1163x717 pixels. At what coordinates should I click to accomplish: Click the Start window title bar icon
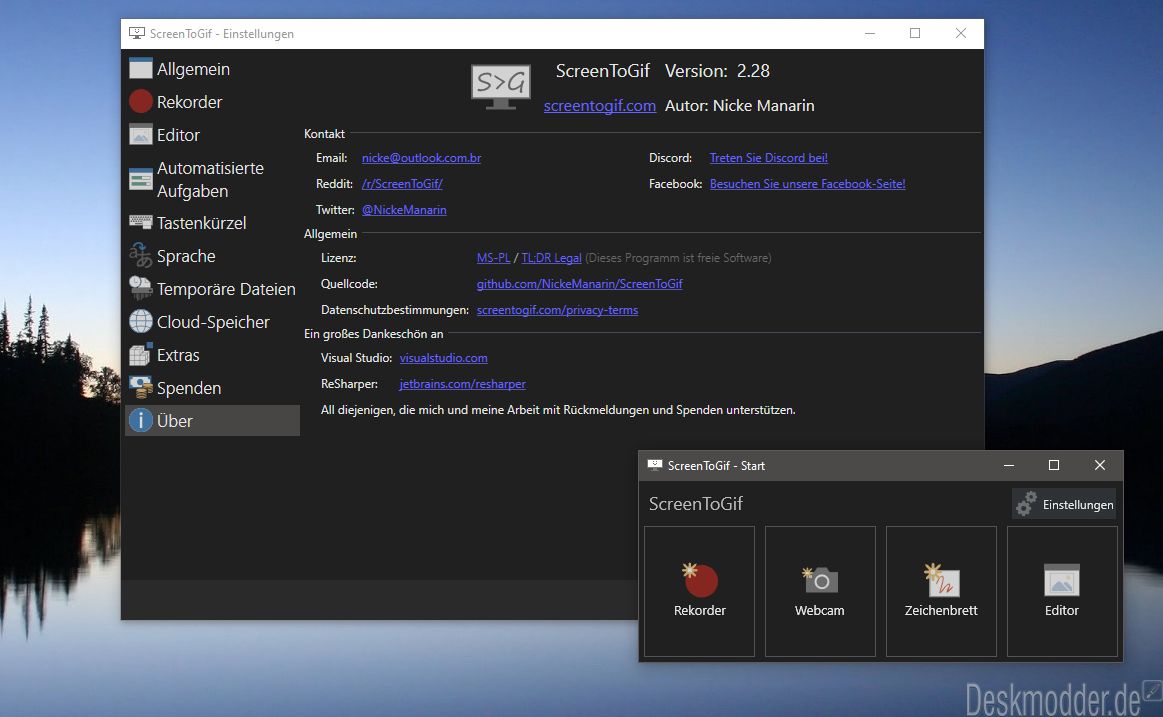pyautogui.click(x=654, y=465)
